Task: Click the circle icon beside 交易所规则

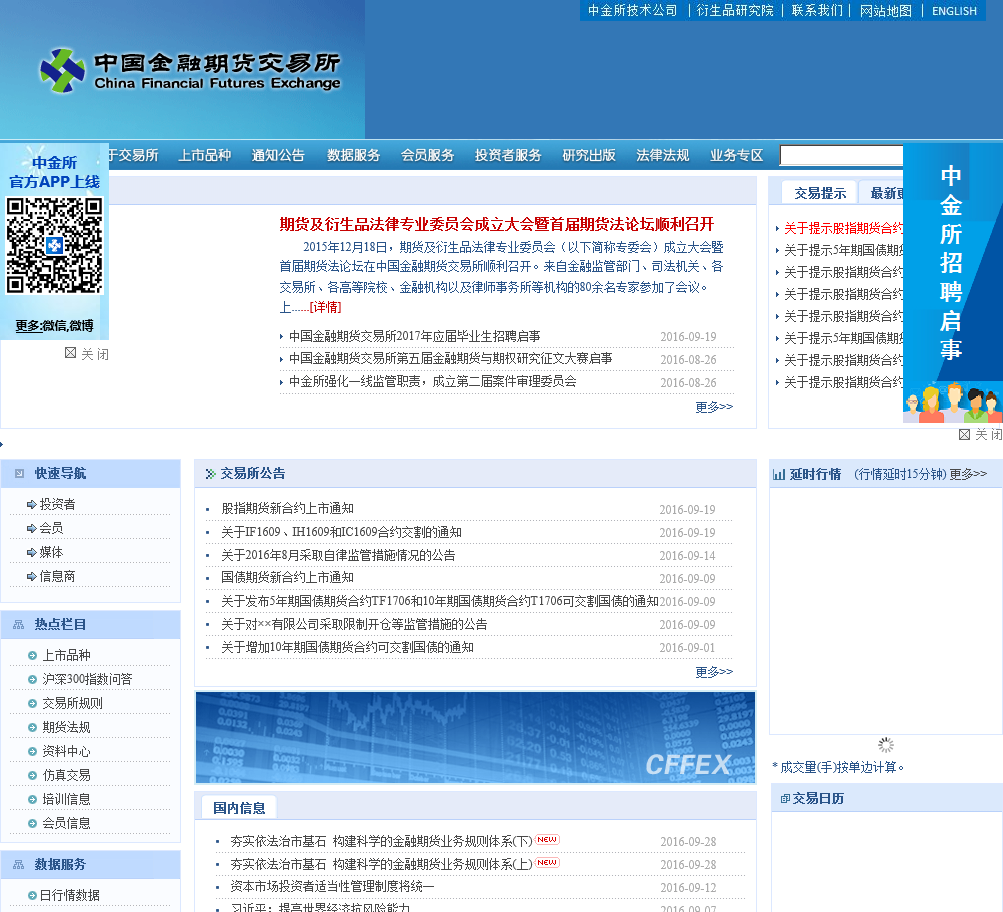Action: point(33,704)
